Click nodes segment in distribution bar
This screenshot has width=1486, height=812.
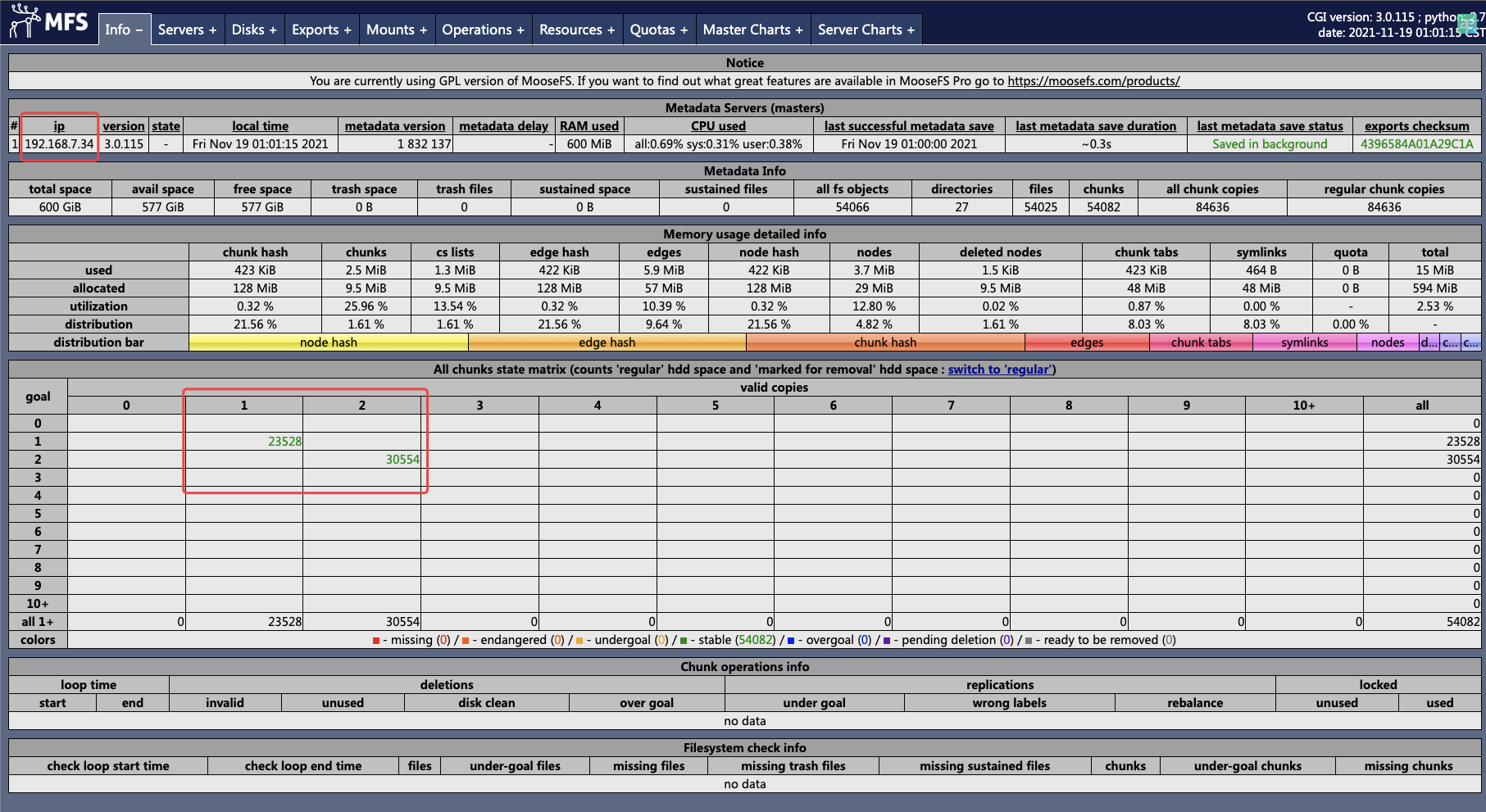(1388, 342)
